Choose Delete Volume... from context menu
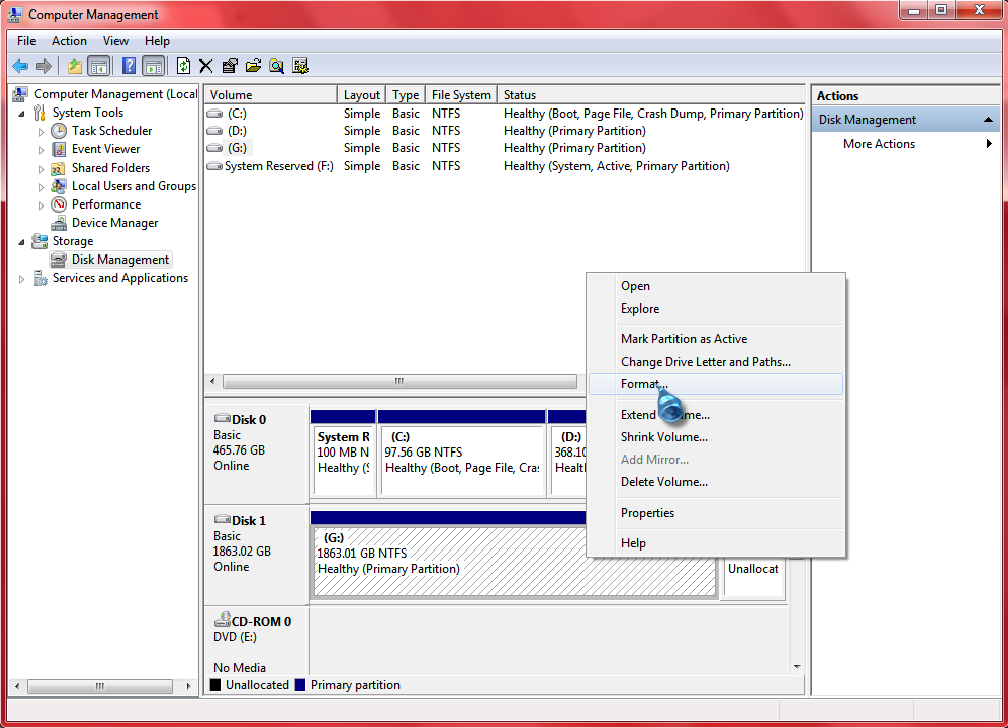 coord(716,482)
